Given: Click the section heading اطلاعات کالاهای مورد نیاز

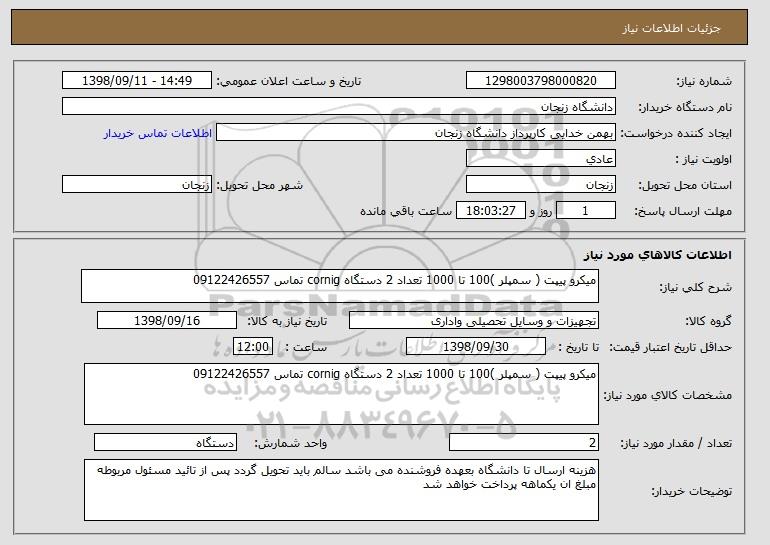Looking at the screenshot, I should click(658, 255).
